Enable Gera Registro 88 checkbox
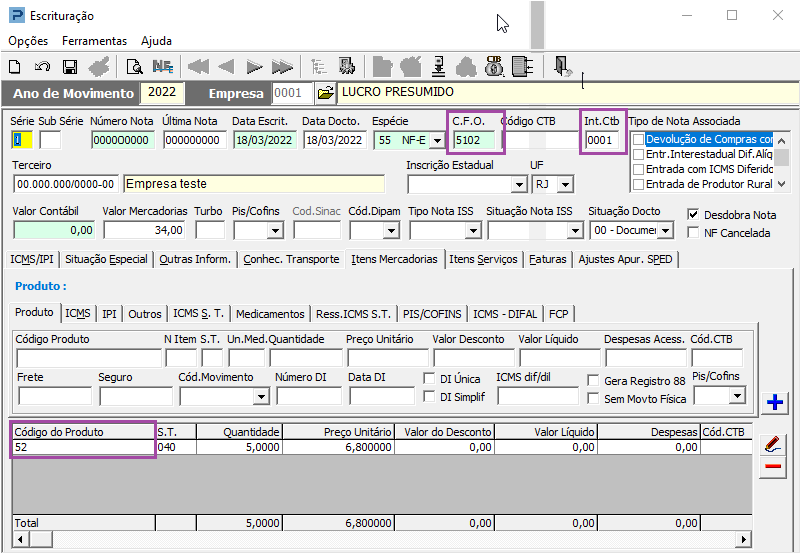 [593, 381]
